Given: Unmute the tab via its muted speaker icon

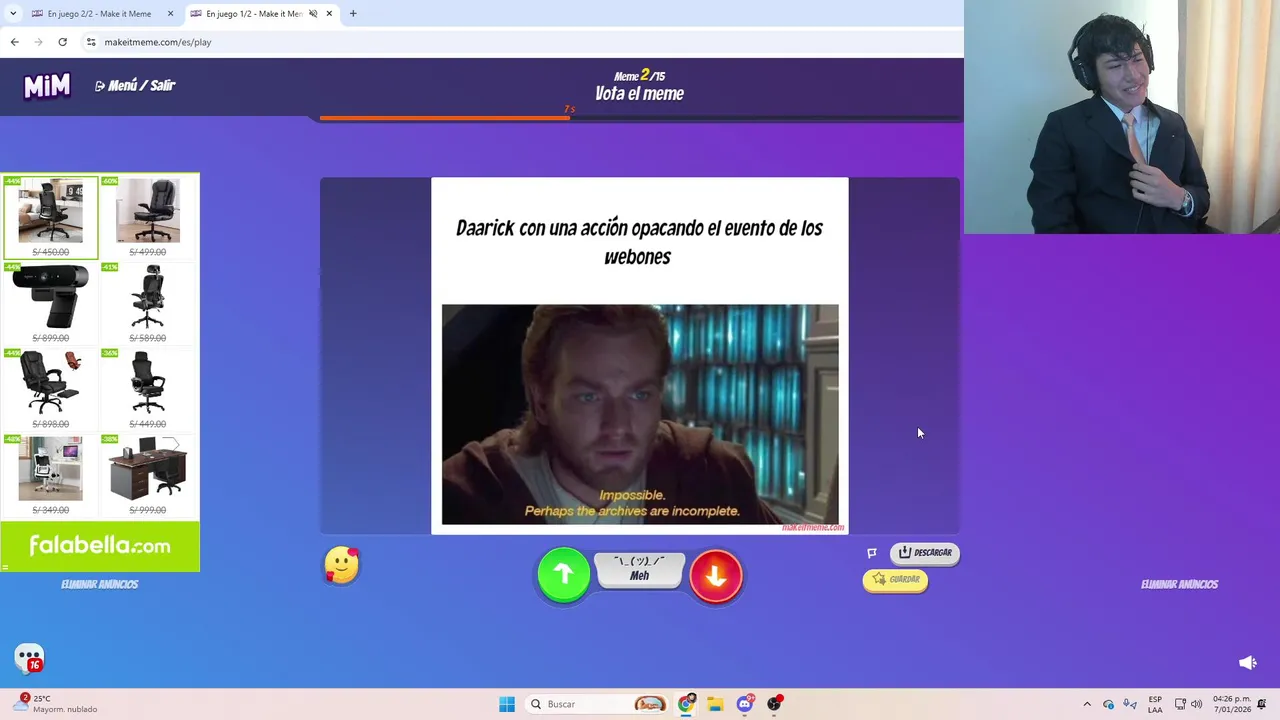Looking at the screenshot, I should click(x=312, y=14).
